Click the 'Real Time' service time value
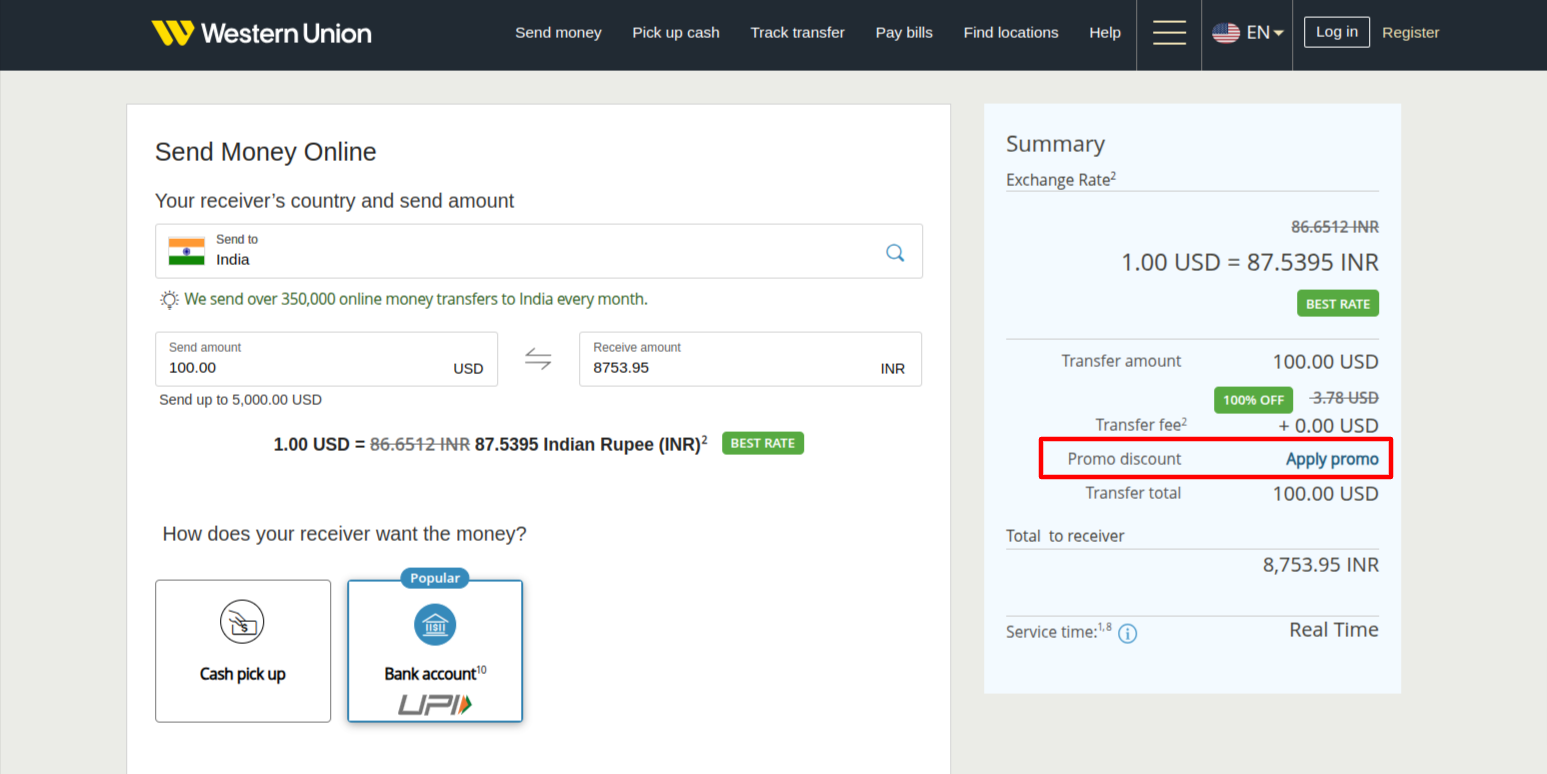The height and width of the screenshot is (774, 1547). [x=1334, y=630]
